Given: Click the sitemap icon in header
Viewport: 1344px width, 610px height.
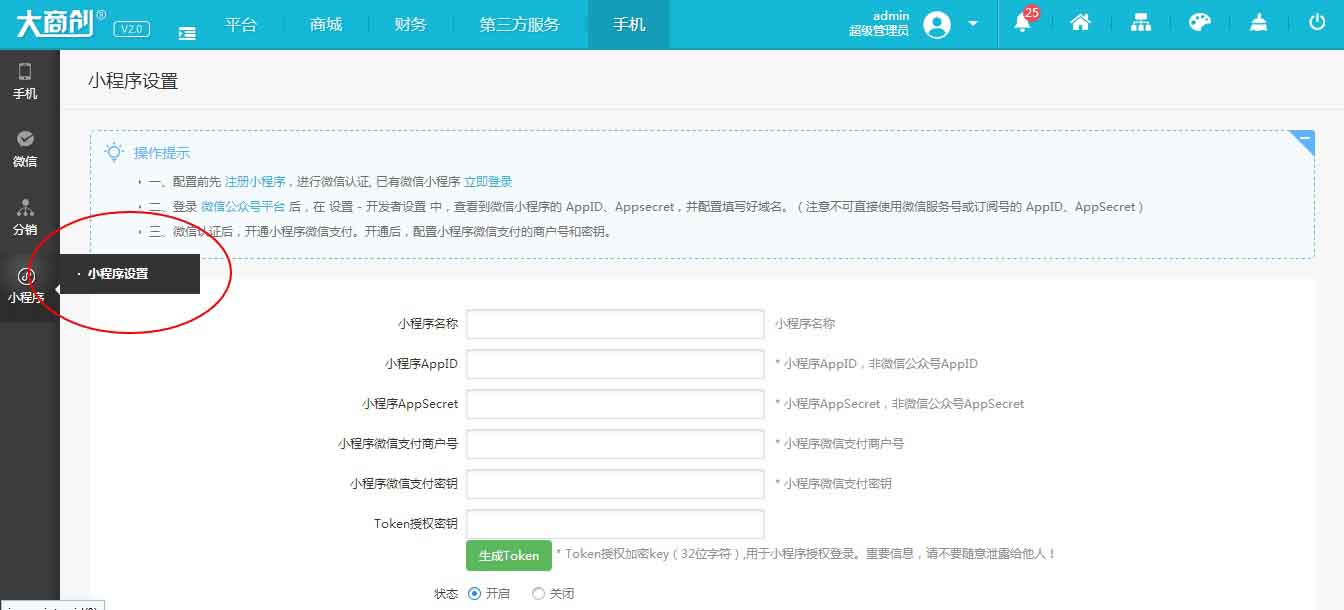Looking at the screenshot, I should 1140,24.
